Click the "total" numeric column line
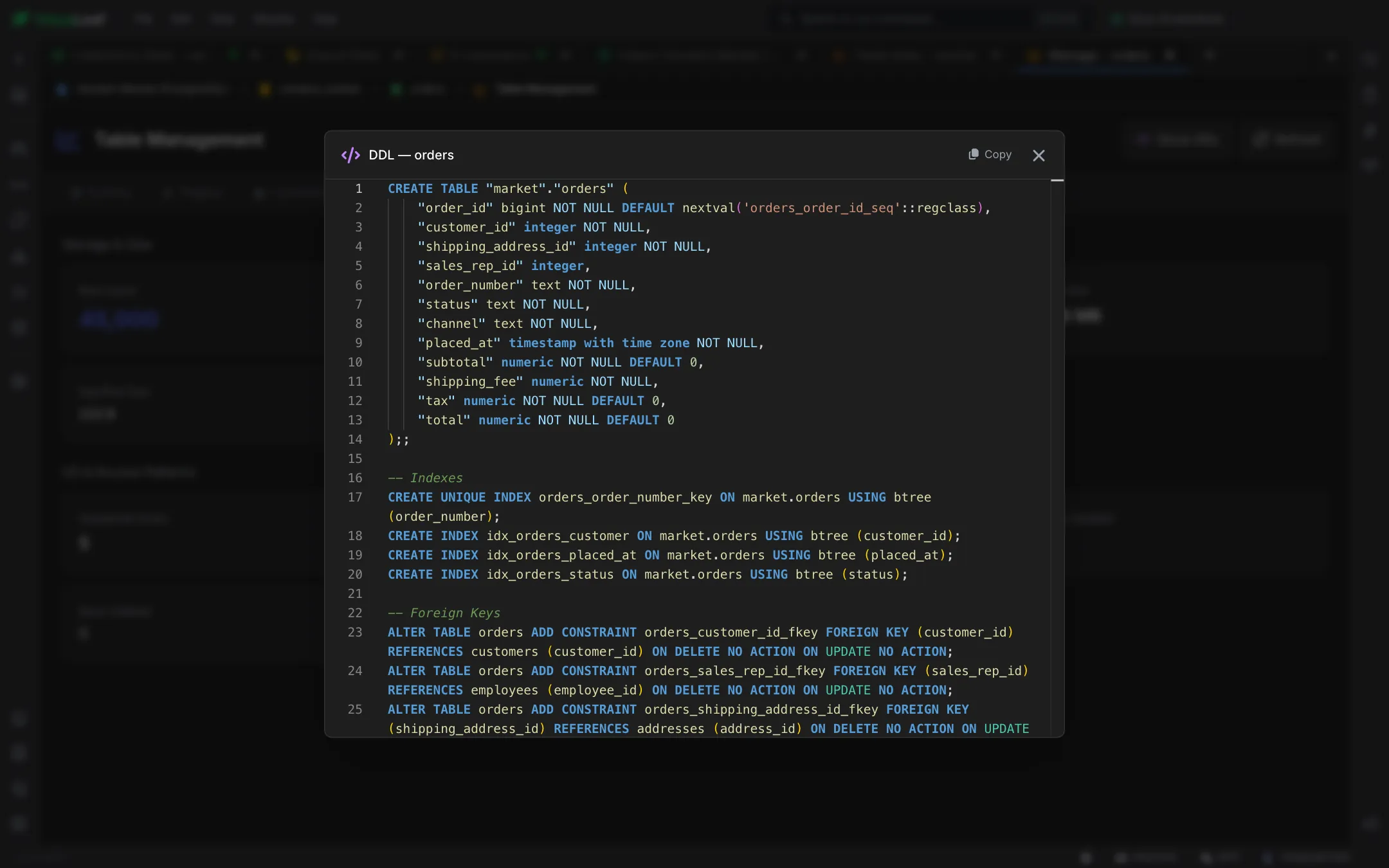The height and width of the screenshot is (868, 1389). (545, 420)
